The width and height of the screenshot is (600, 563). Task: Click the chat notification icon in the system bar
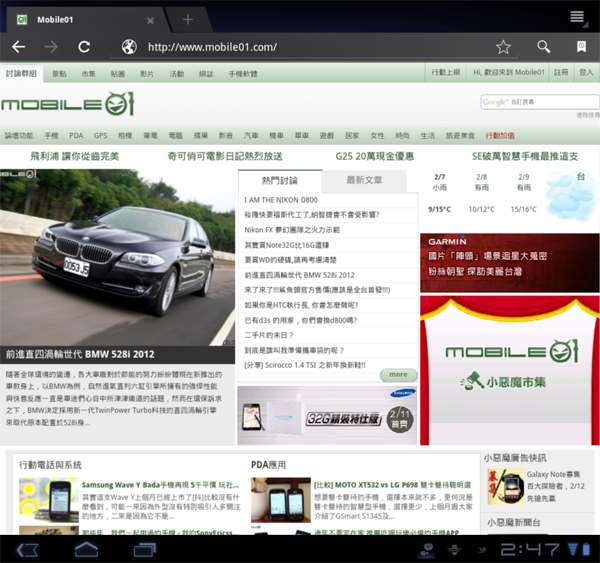[x=427, y=550]
